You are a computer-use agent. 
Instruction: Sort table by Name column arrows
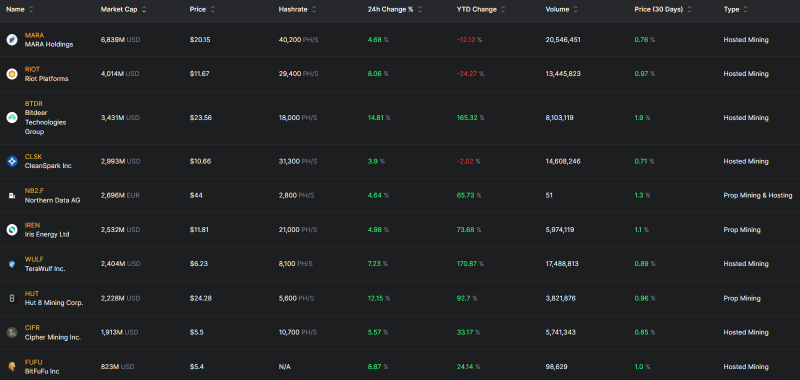click(31, 9)
